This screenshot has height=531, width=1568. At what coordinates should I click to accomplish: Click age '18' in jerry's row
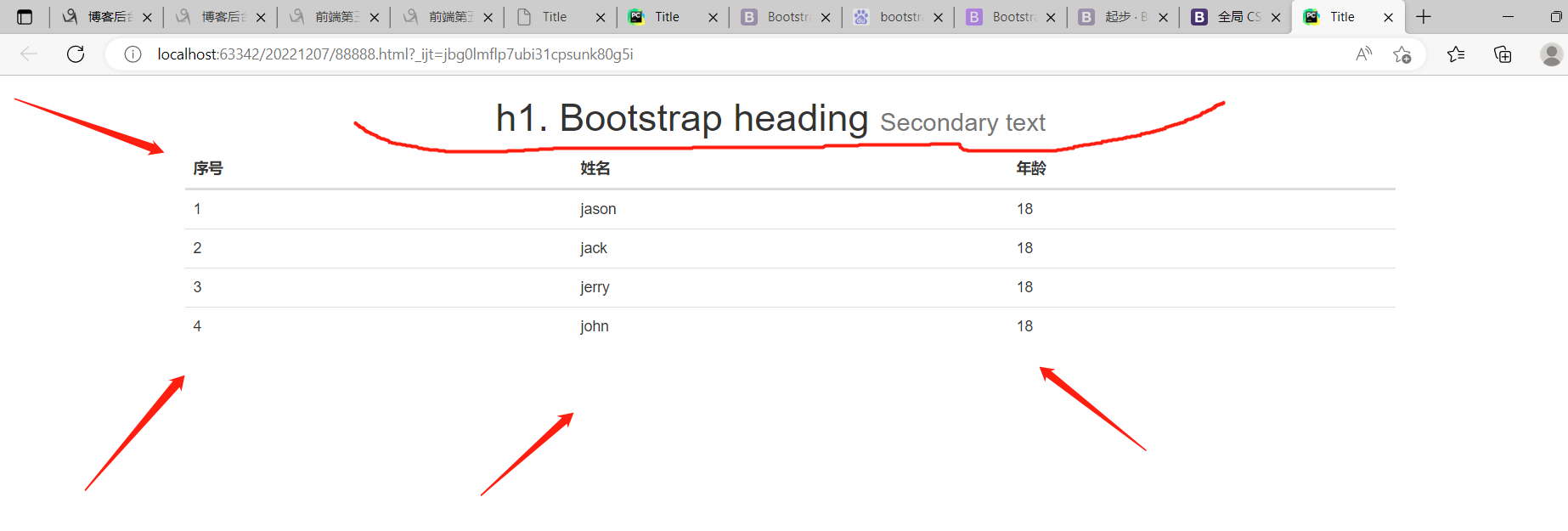pos(1025,287)
